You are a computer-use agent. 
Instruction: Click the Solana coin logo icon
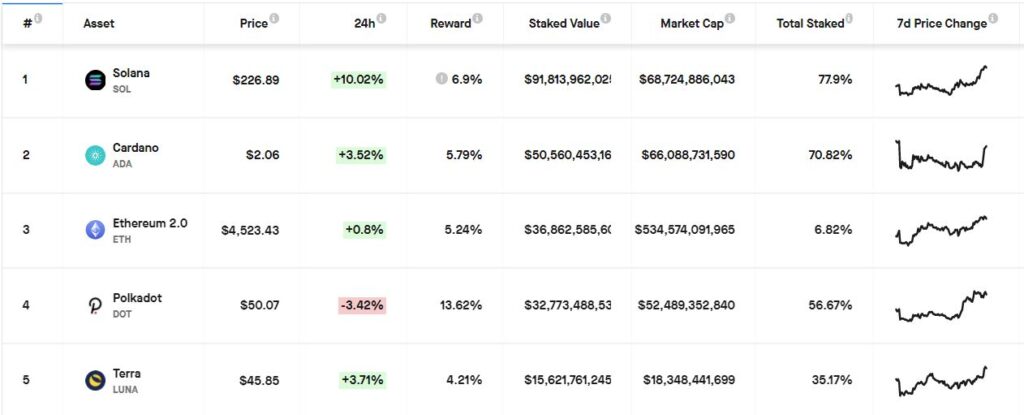96,81
